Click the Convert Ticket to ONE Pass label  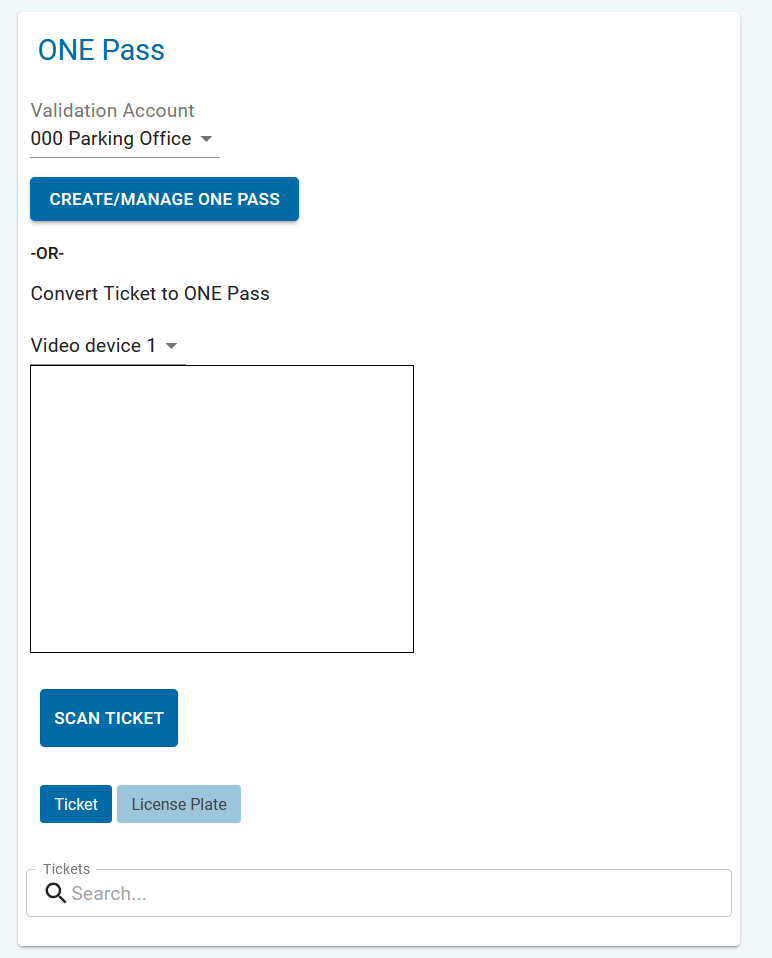[150, 293]
